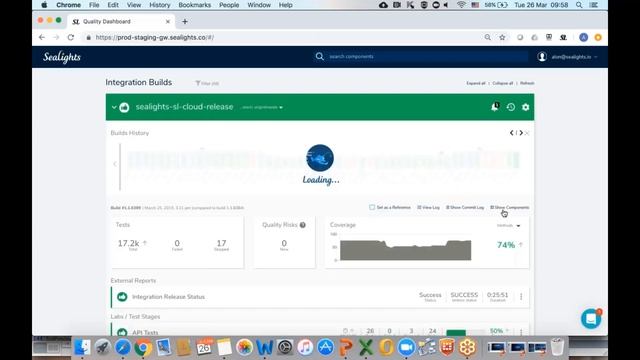
Task: Reload the page
Action: pyautogui.click(x=71, y=37)
